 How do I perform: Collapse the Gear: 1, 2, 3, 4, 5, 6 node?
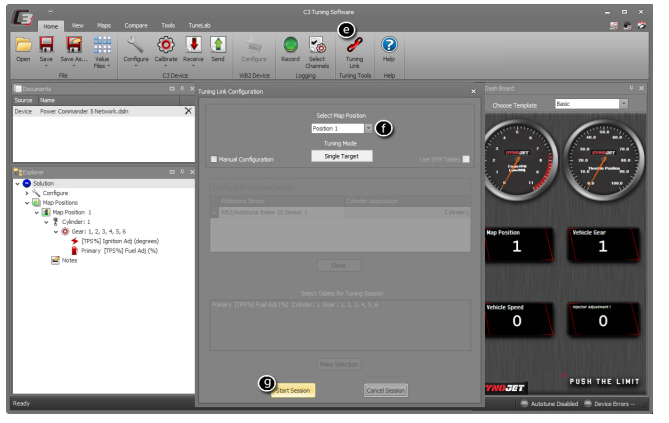tap(55, 232)
